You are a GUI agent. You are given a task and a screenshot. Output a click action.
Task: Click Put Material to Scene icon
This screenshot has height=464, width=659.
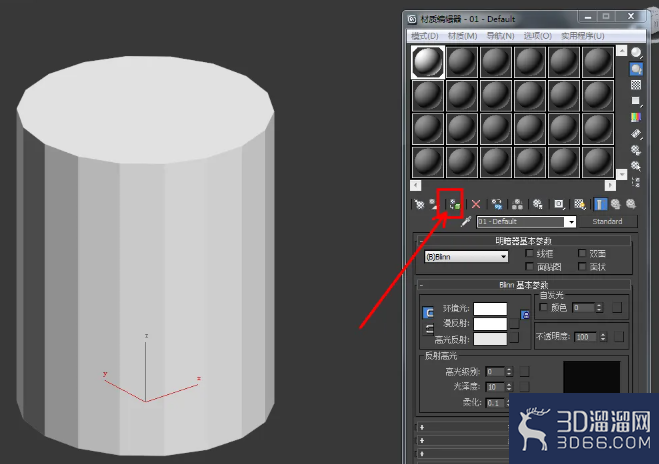click(x=434, y=204)
